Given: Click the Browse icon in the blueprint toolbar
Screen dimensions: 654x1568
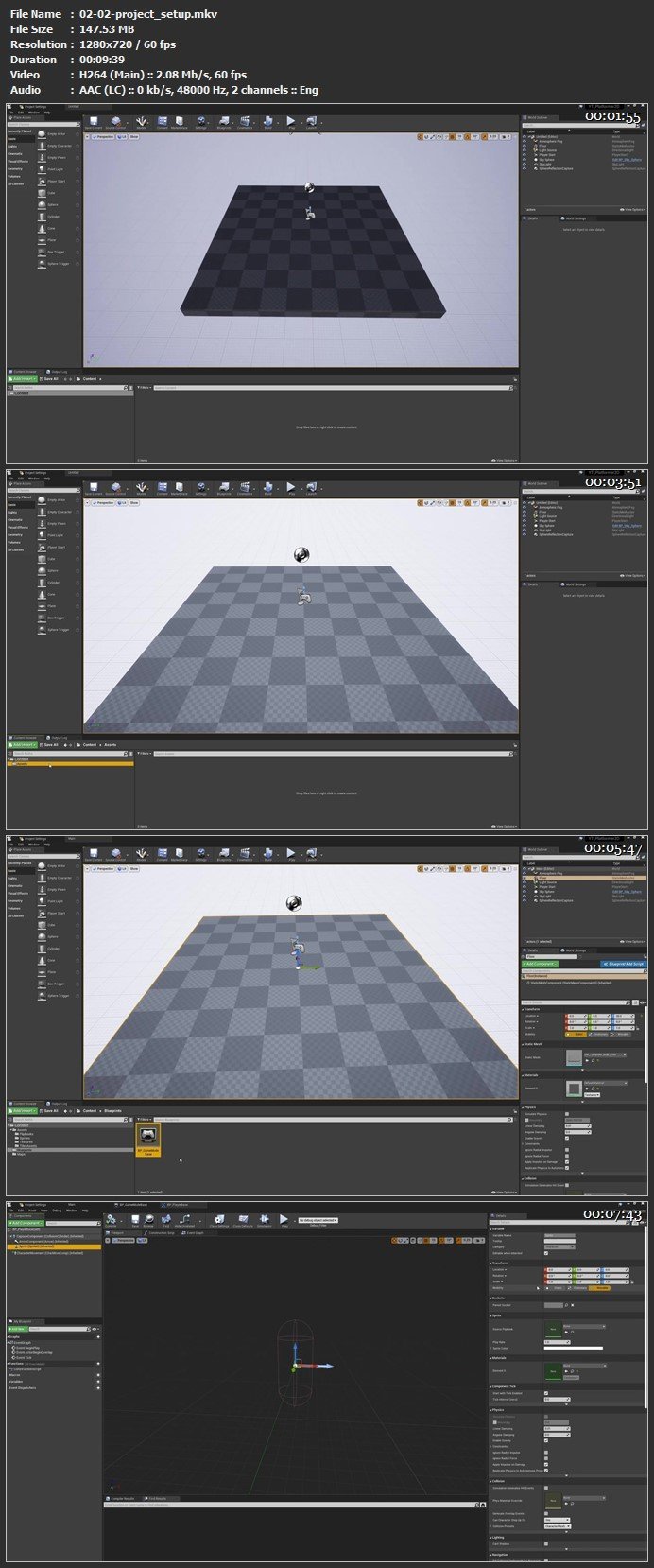Looking at the screenshot, I should 148,1221.
